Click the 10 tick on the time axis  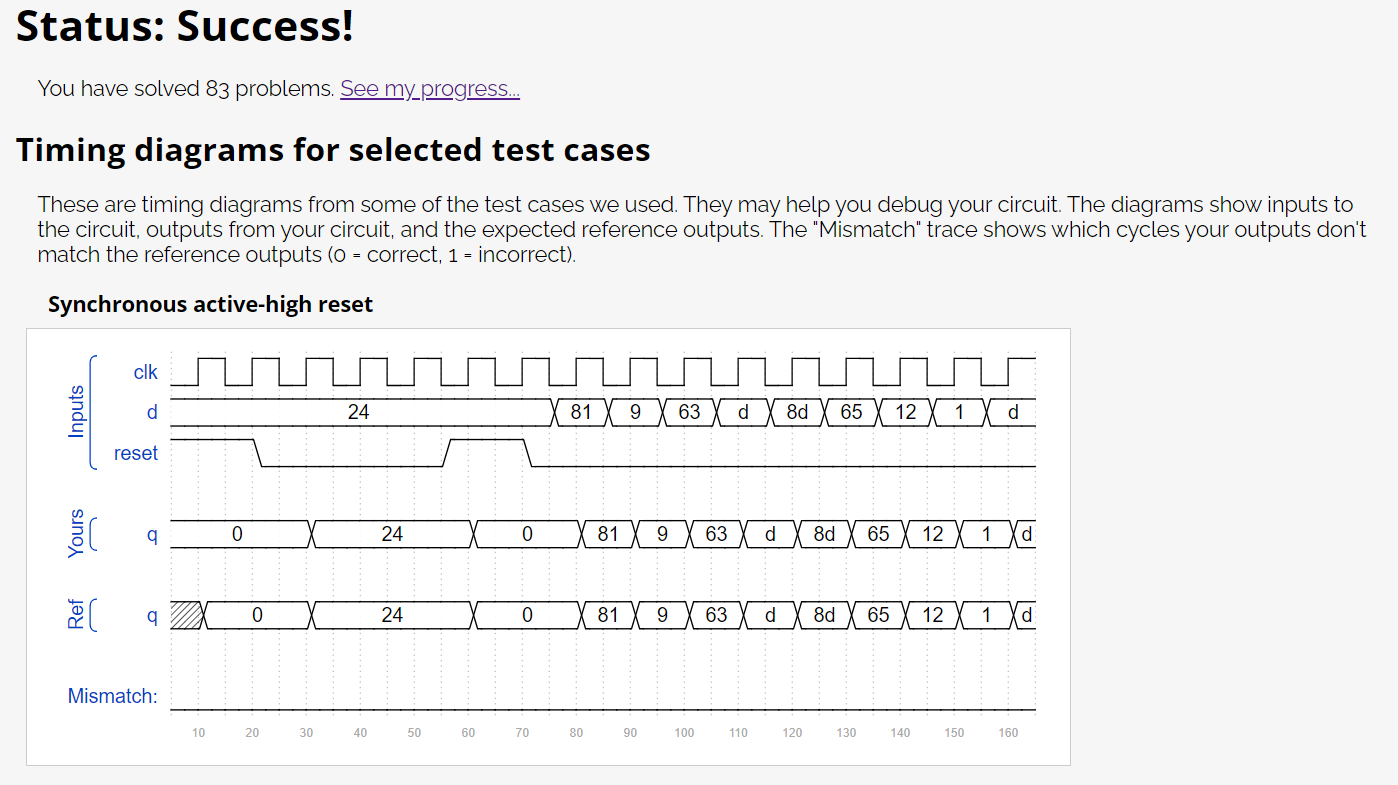pos(199,733)
